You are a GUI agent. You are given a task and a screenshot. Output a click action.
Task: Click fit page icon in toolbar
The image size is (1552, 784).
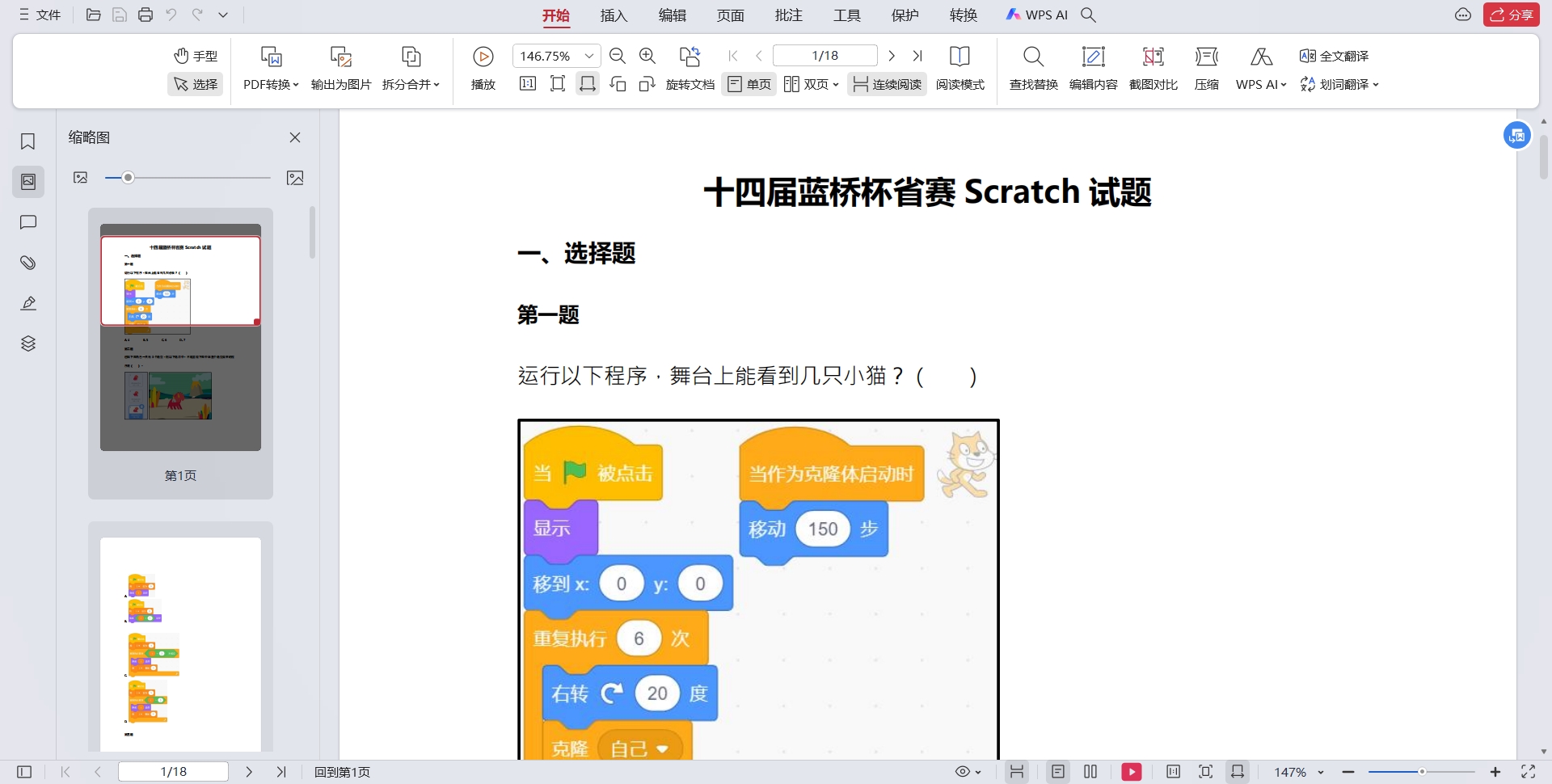pos(558,84)
